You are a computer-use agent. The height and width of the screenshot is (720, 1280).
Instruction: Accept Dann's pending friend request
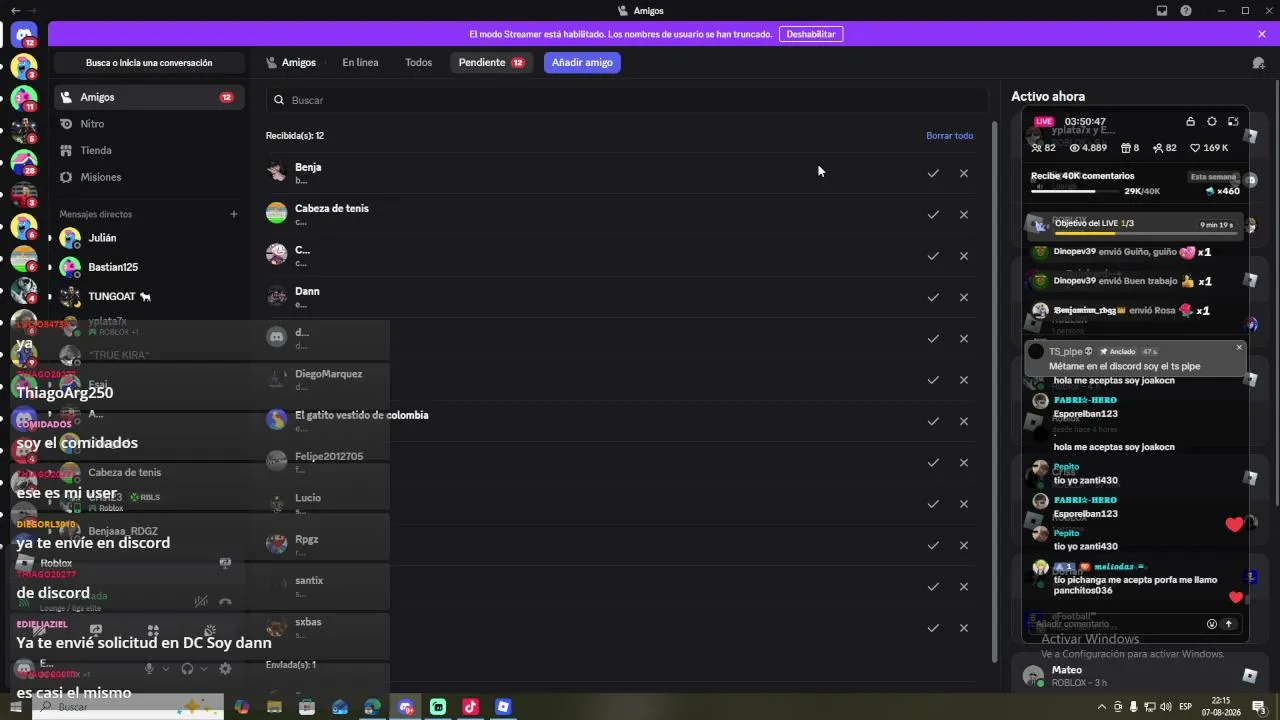[x=933, y=297]
